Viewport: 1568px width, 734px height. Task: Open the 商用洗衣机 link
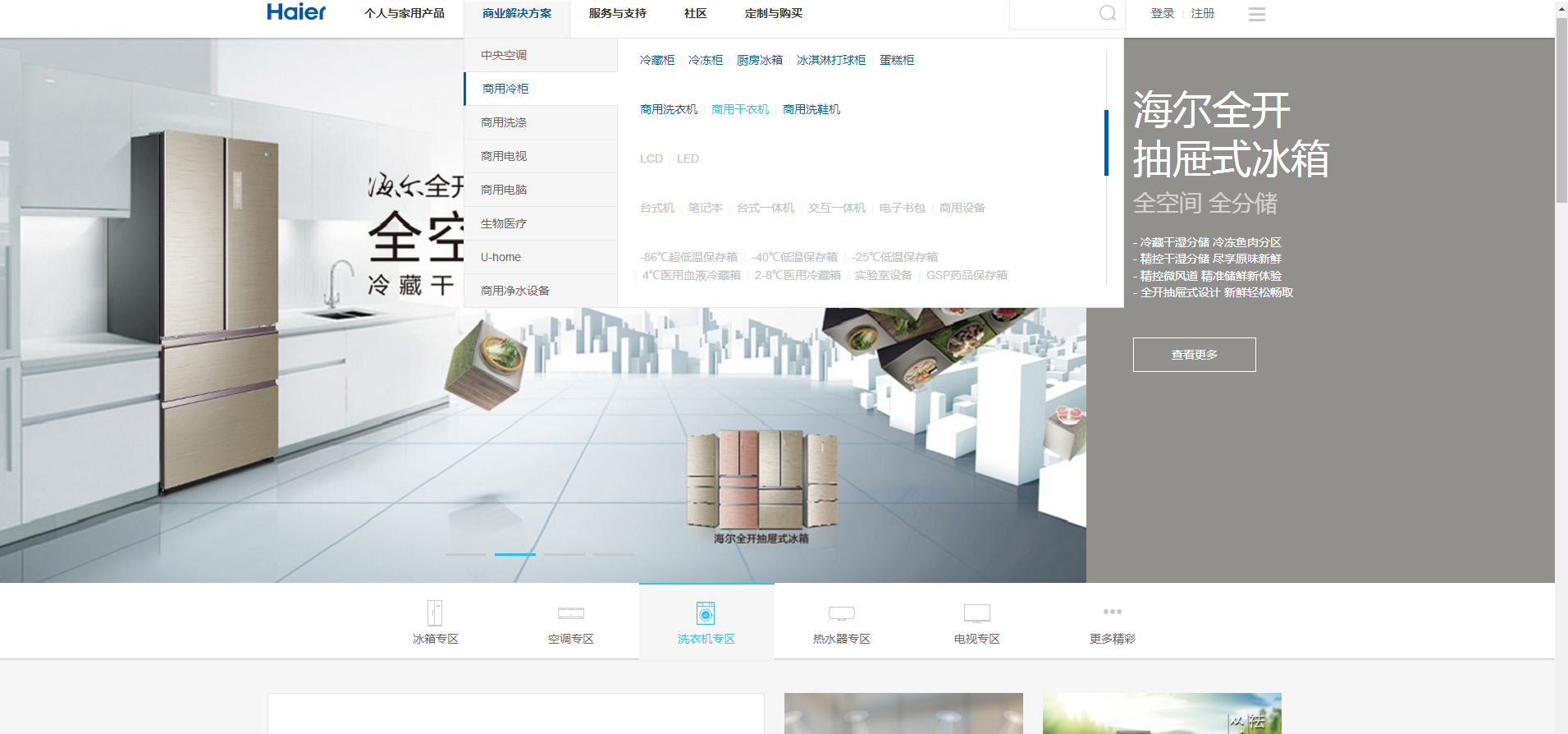coord(669,109)
